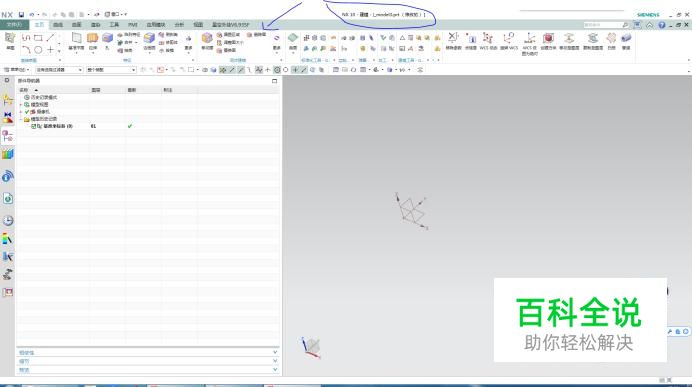Image resolution: width=692 pixels, height=387 pixels.
Task: Toggle the snap point endpoint option
Action: click(232, 70)
